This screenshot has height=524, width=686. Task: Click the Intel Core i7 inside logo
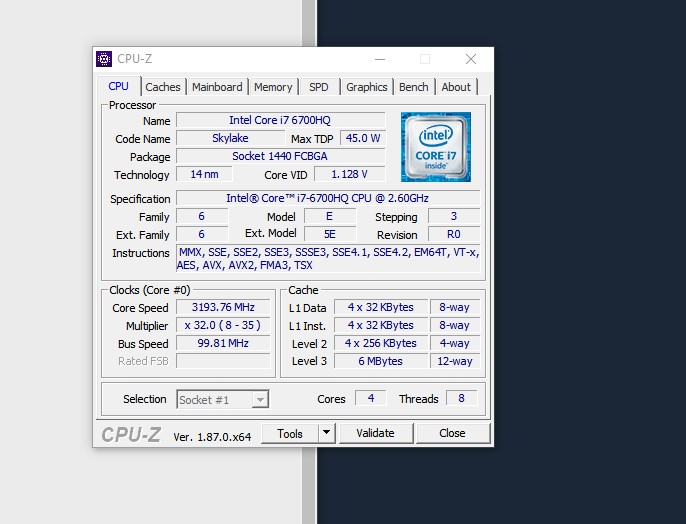[436, 147]
